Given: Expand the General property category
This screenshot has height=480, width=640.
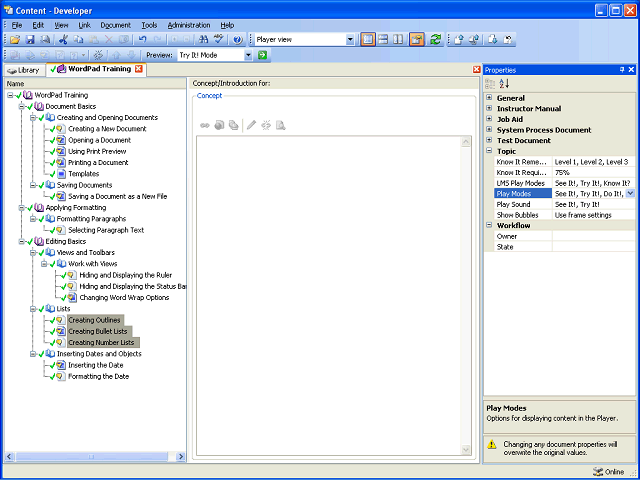Looking at the screenshot, I should [489, 98].
